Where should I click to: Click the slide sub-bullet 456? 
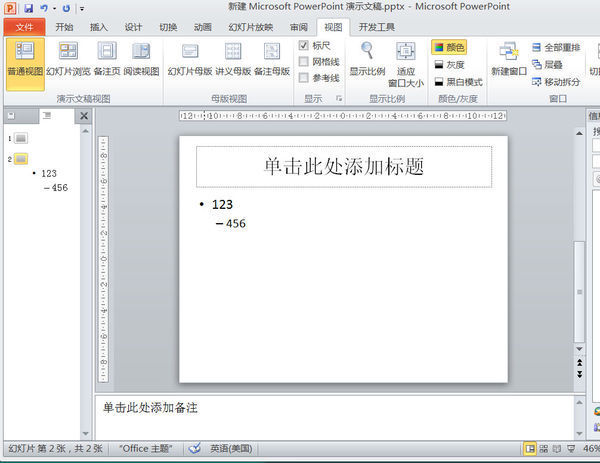pos(236,223)
